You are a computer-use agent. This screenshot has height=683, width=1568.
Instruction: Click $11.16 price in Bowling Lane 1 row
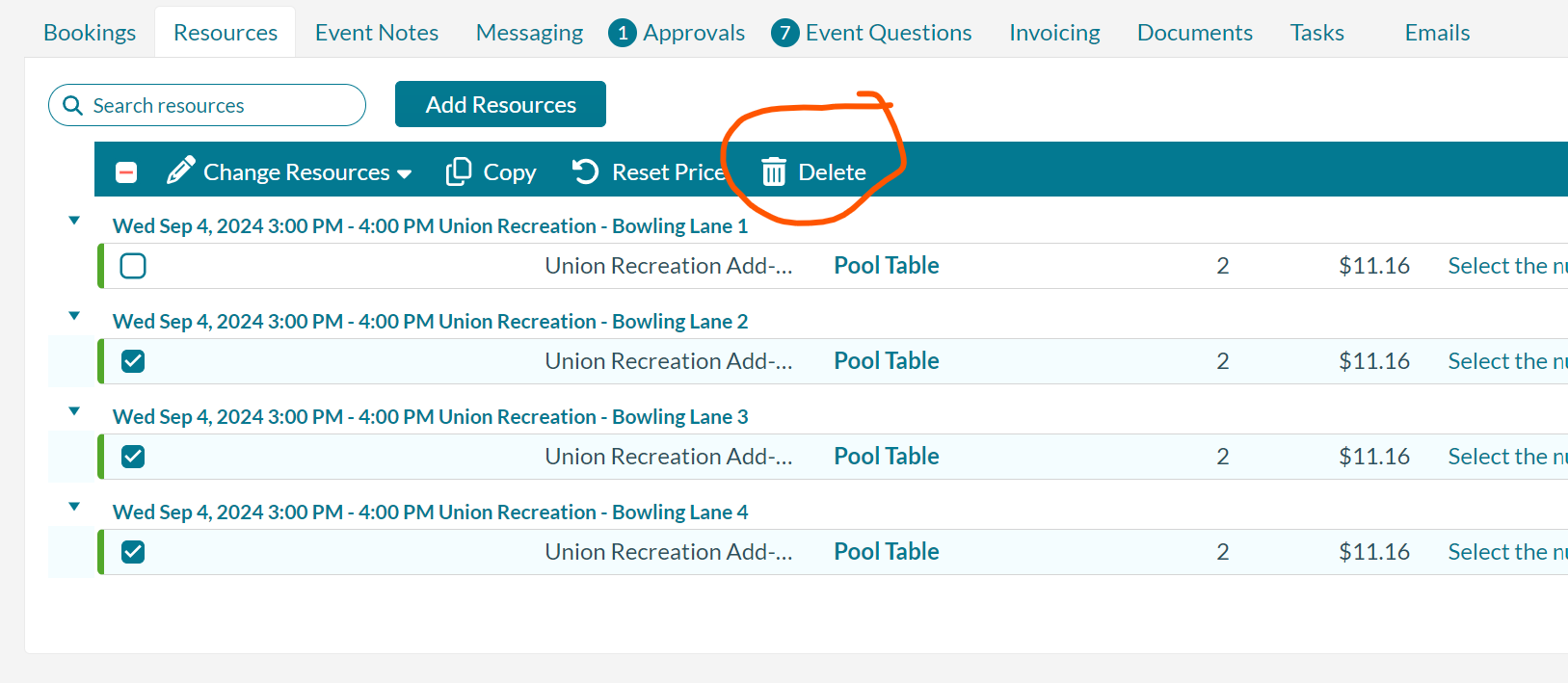tap(1374, 266)
